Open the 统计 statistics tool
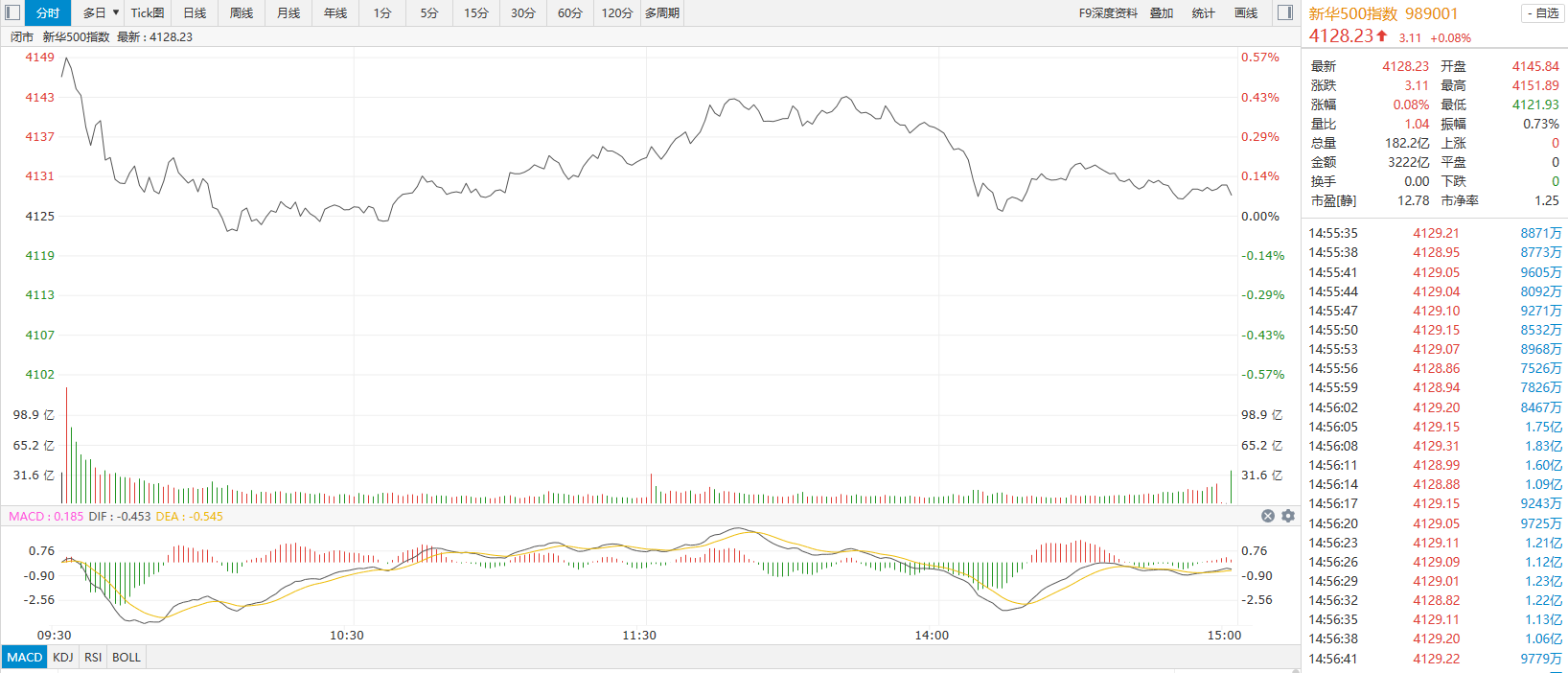1568x673 pixels. pyautogui.click(x=1203, y=12)
